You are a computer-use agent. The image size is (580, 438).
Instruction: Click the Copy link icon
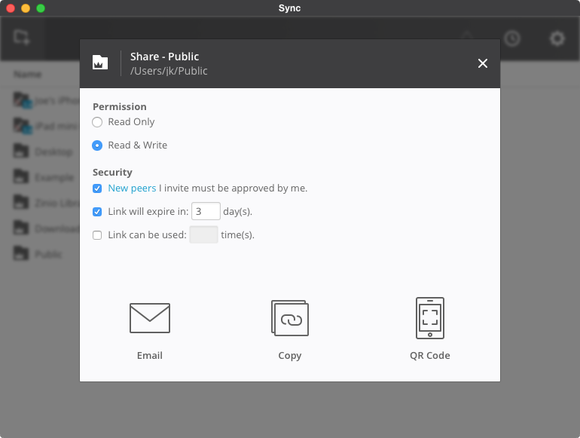click(x=290, y=318)
